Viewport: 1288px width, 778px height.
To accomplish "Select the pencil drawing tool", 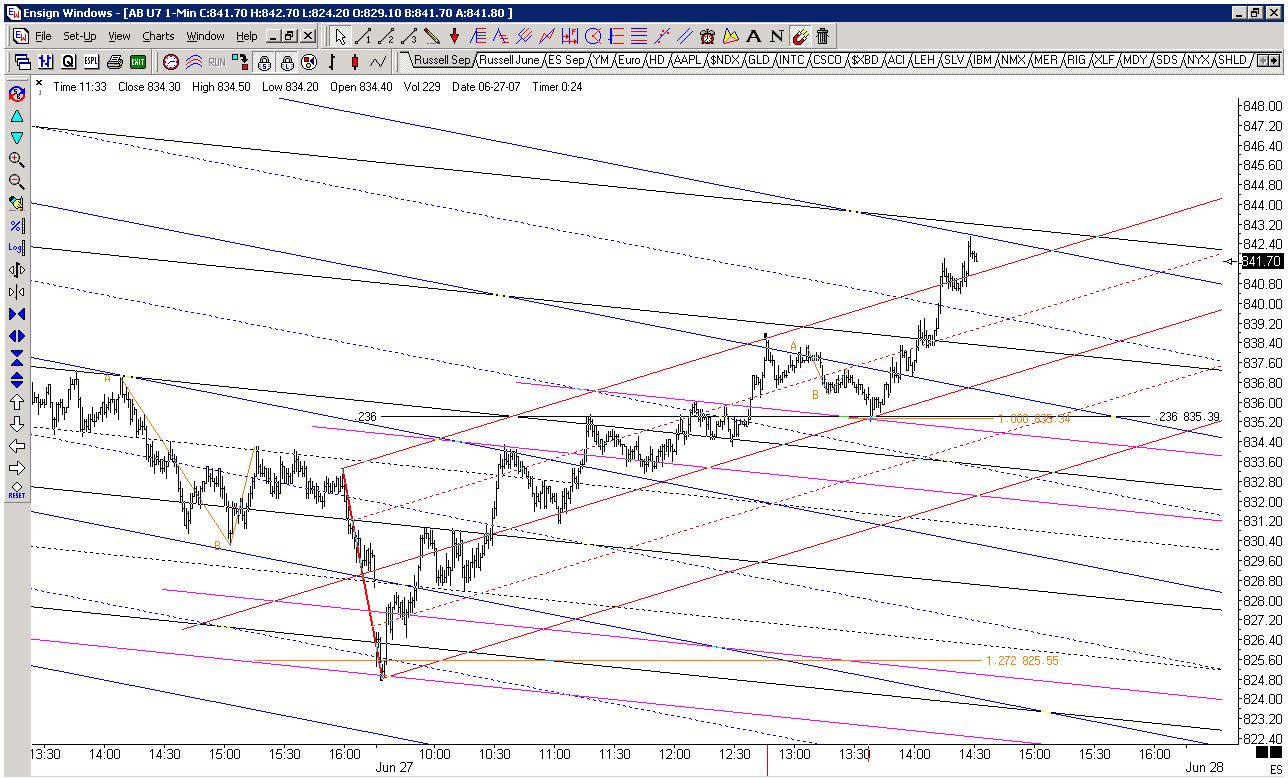I will tap(432, 36).
